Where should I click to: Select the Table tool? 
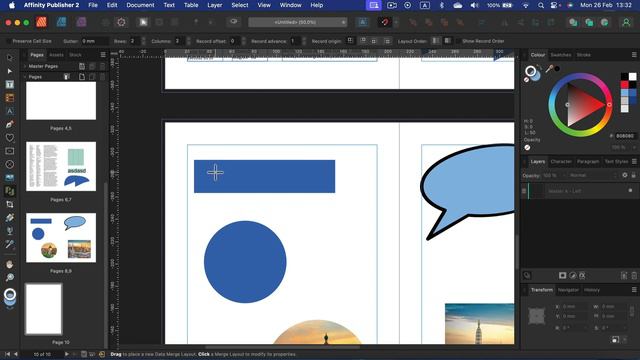(10, 98)
